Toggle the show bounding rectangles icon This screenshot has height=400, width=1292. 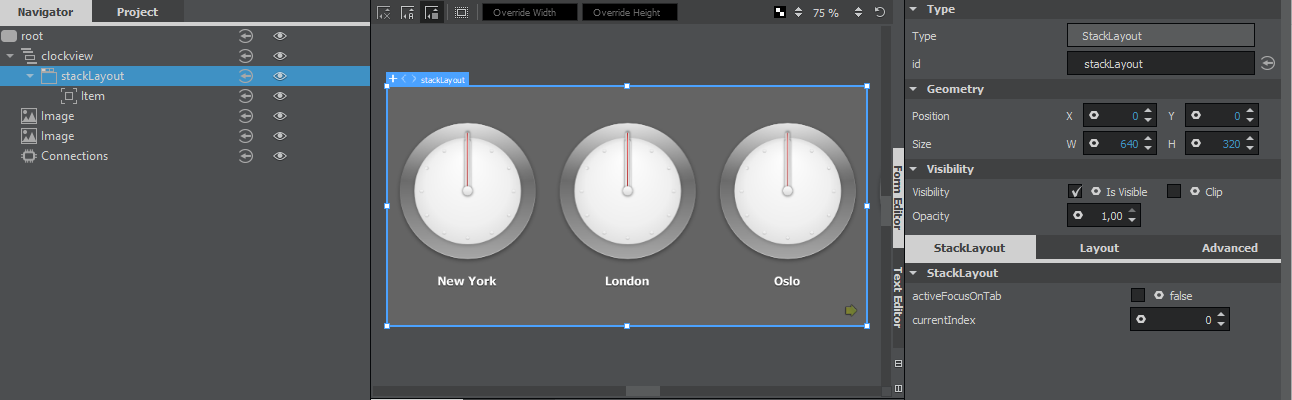click(461, 13)
